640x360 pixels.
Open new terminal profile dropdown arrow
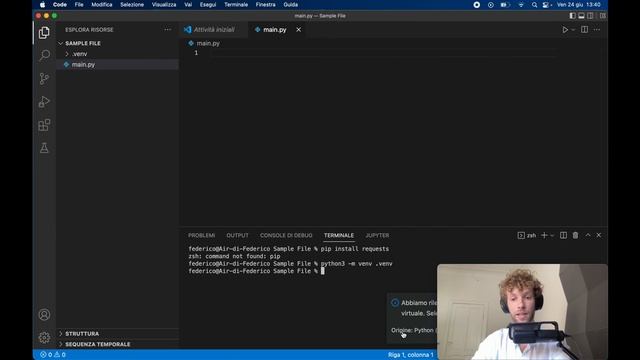552,236
